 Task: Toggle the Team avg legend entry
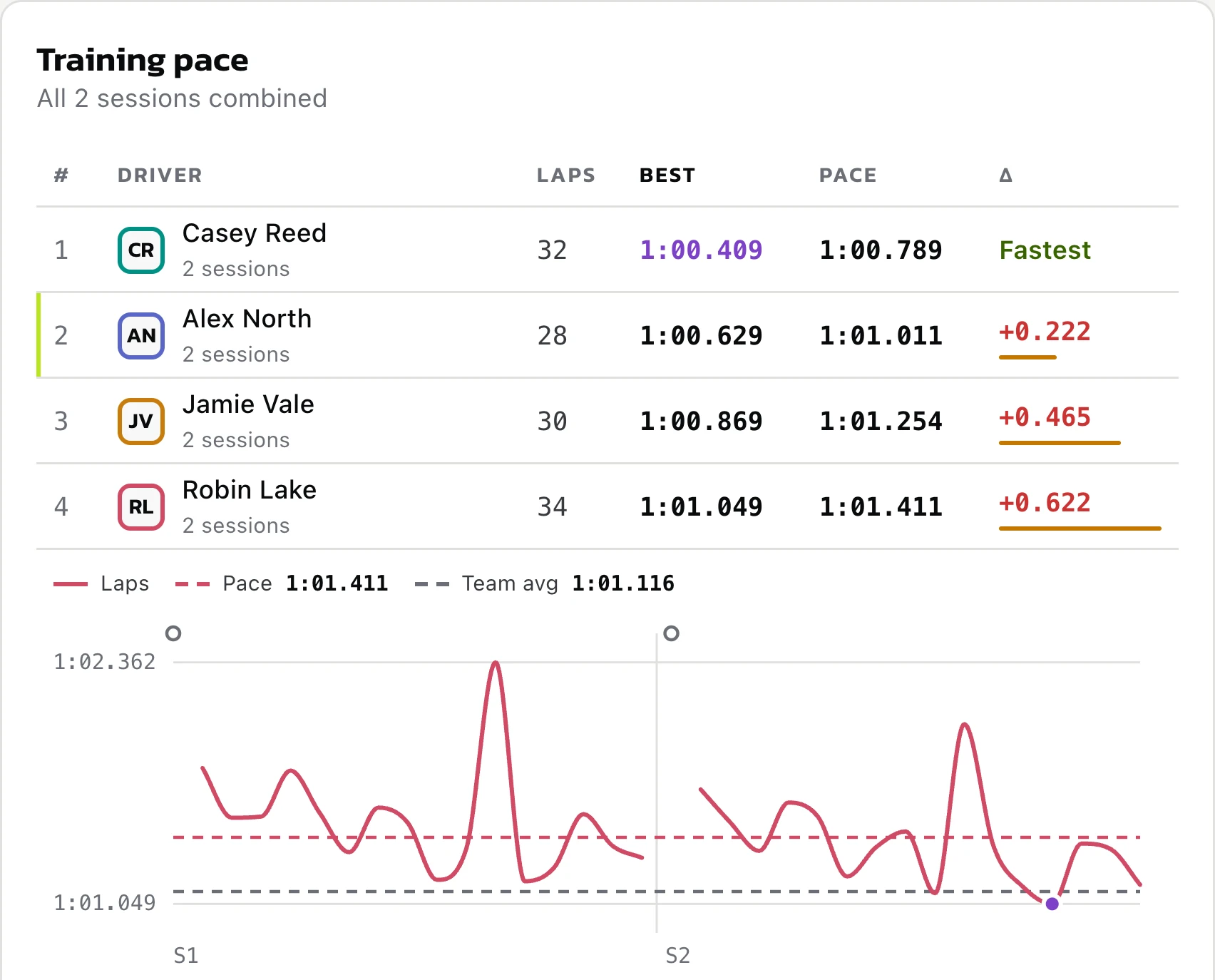(545, 583)
